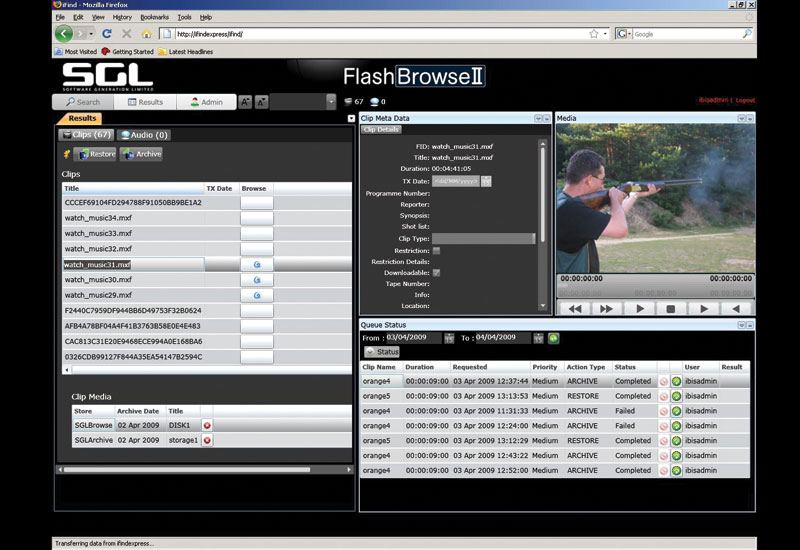
Task: Open the Clip Type dropdown
Action: [484, 238]
